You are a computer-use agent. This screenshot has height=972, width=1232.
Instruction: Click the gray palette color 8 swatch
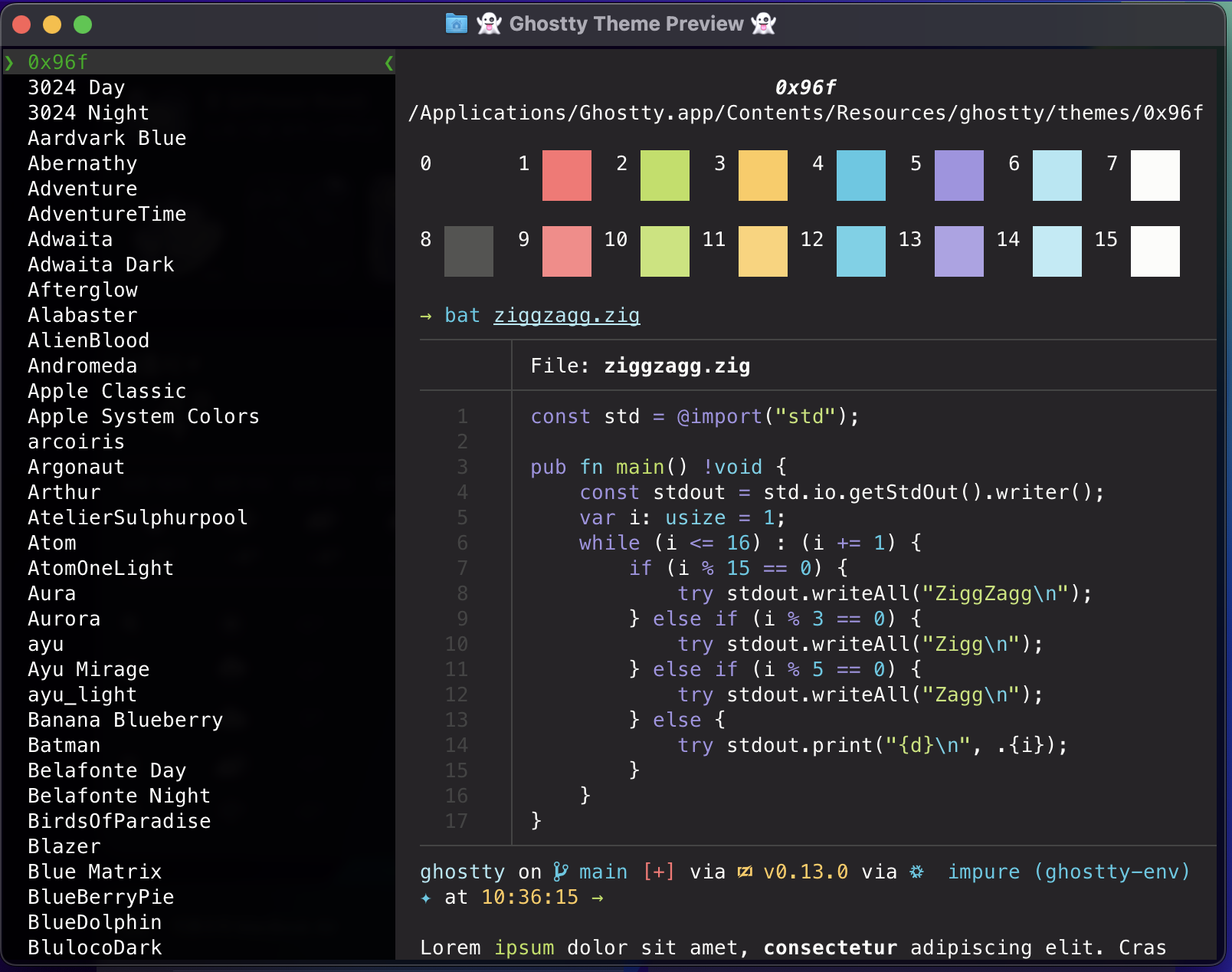[x=469, y=251]
